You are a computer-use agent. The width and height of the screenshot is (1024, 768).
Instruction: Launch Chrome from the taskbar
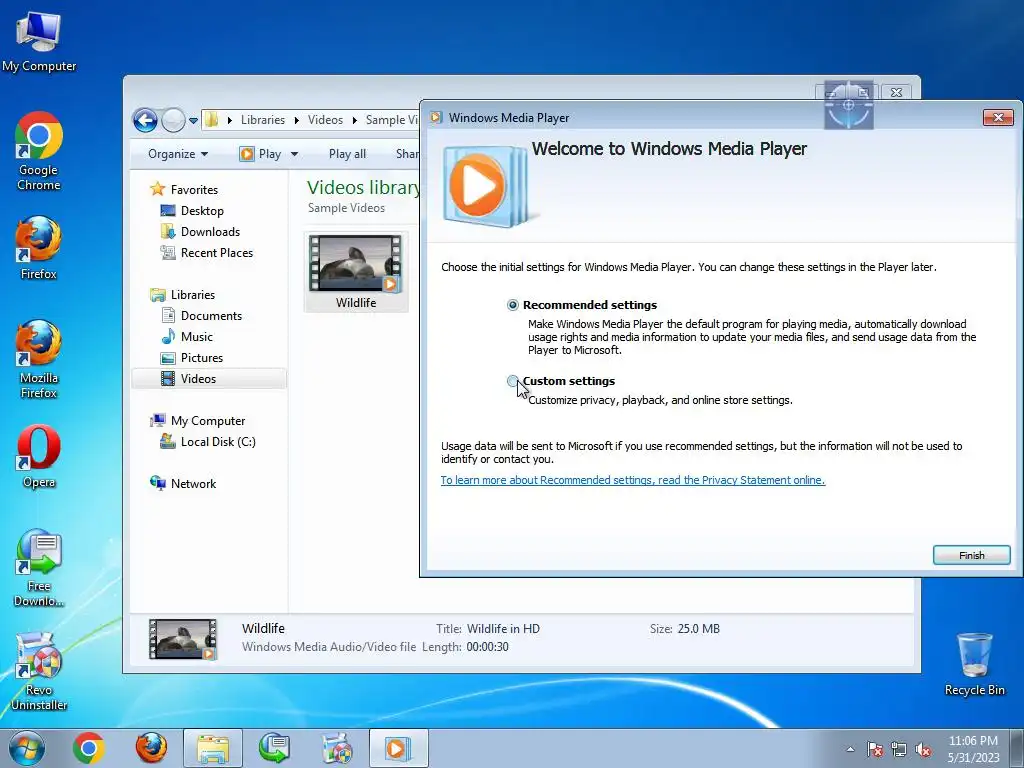(89, 748)
